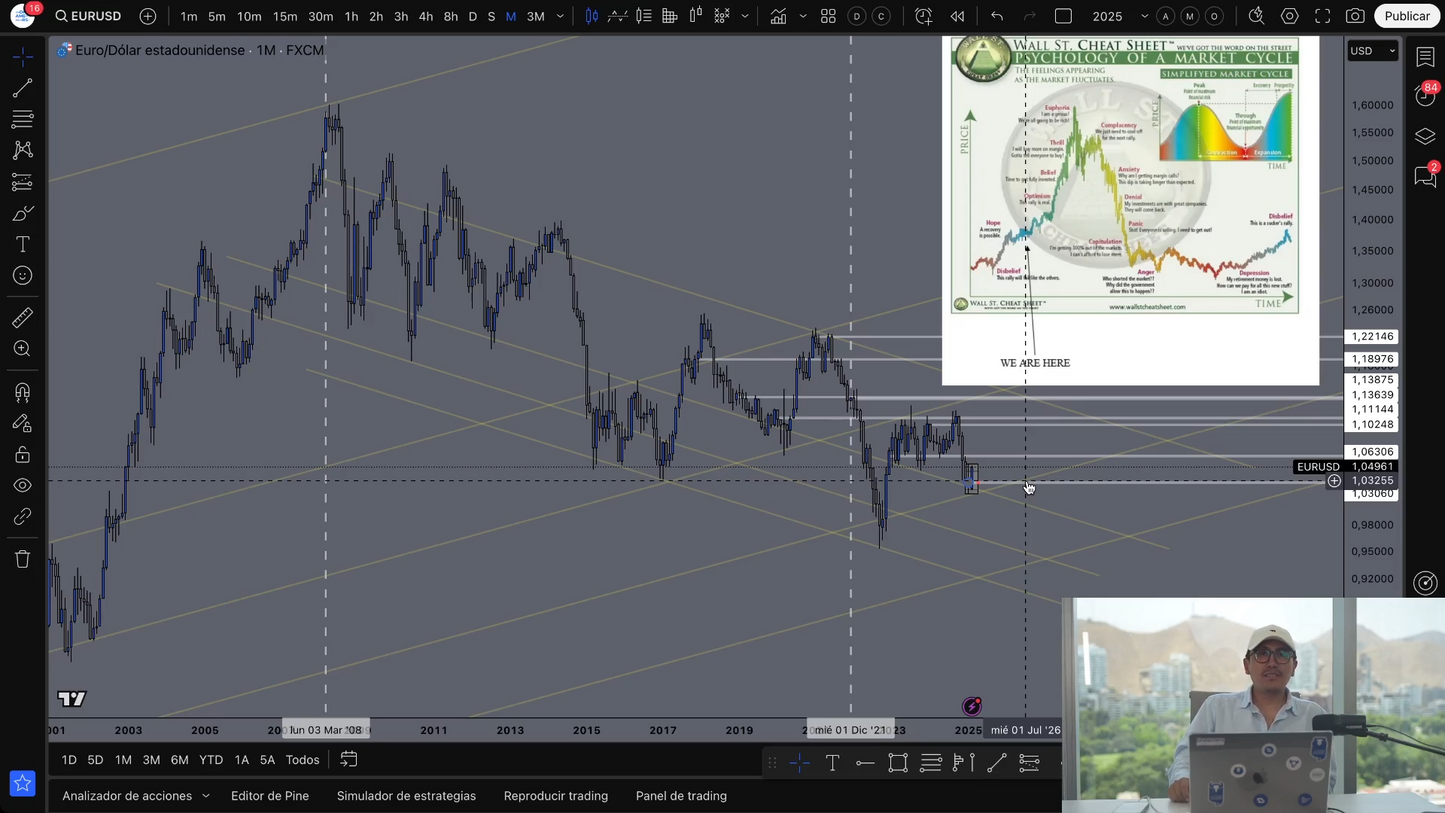
Task: Select the YTD date range
Action: click(x=211, y=760)
